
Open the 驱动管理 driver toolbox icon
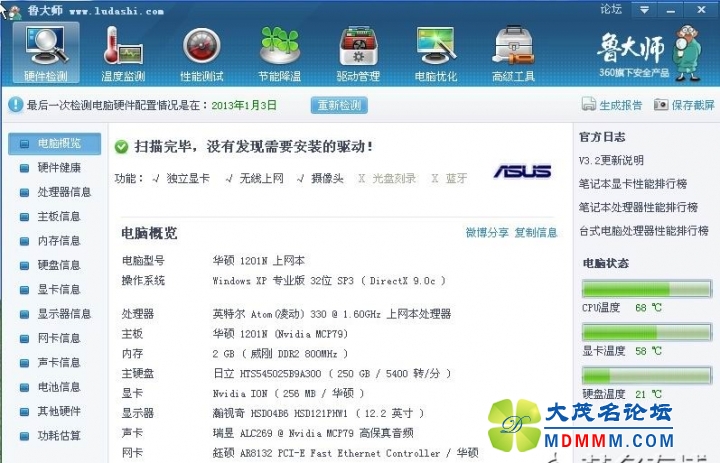click(x=358, y=53)
